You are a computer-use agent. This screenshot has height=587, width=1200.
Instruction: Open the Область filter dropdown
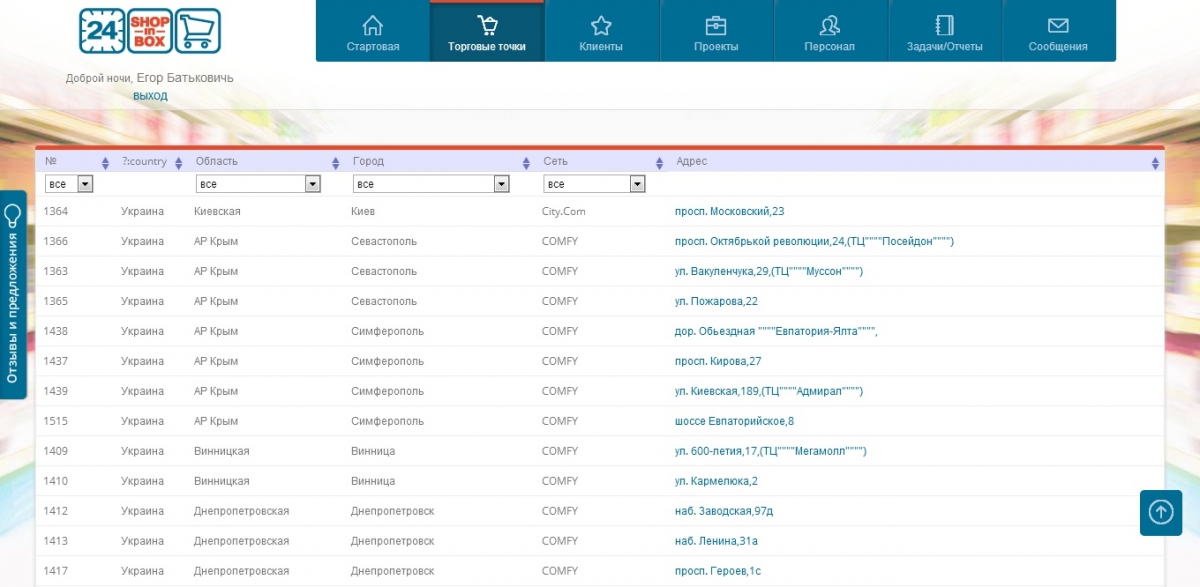click(258, 184)
